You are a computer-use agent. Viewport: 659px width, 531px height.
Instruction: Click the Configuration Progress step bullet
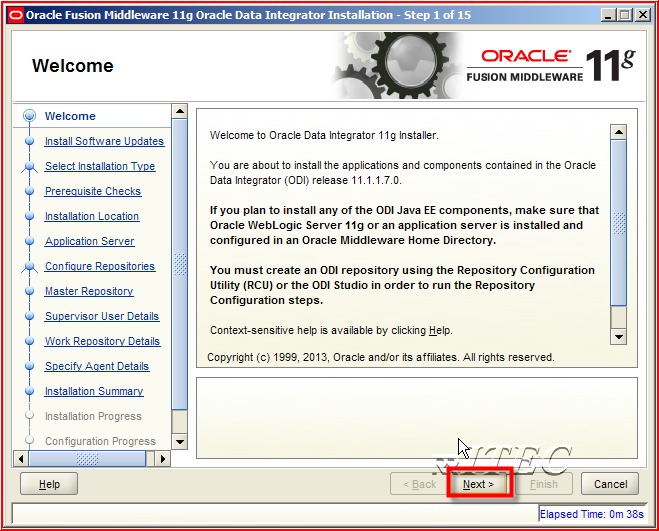29,440
